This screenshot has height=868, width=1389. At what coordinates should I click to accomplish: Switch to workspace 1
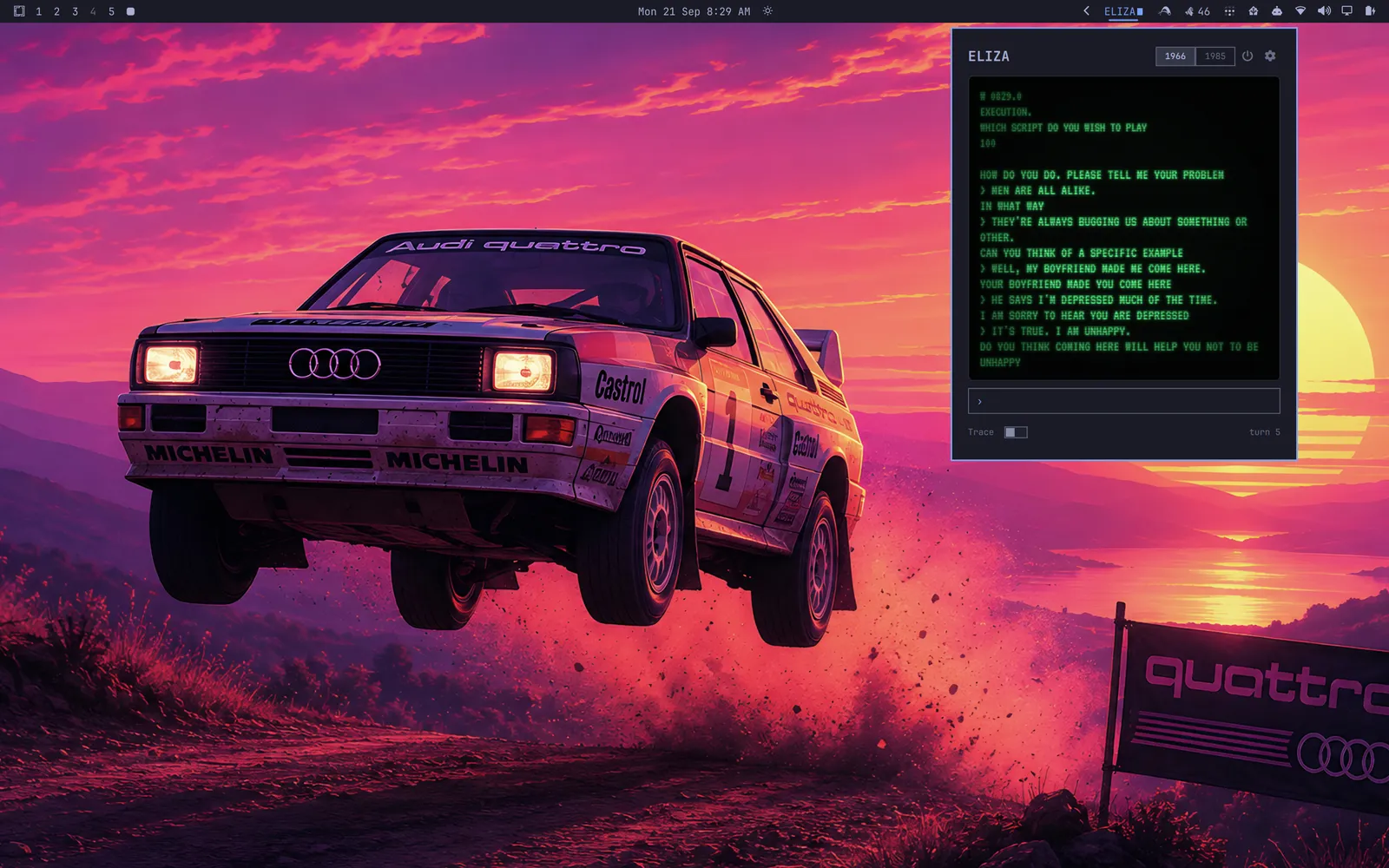tap(38, 11)
